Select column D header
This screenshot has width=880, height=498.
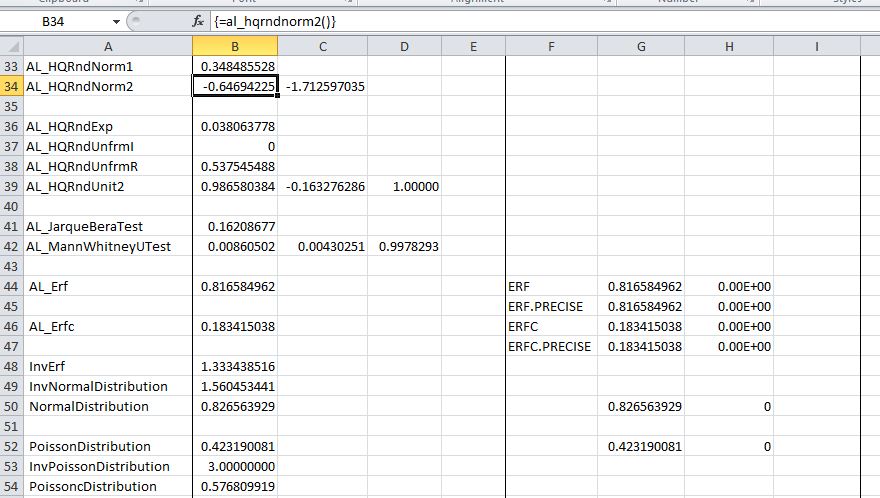point(404,46)
